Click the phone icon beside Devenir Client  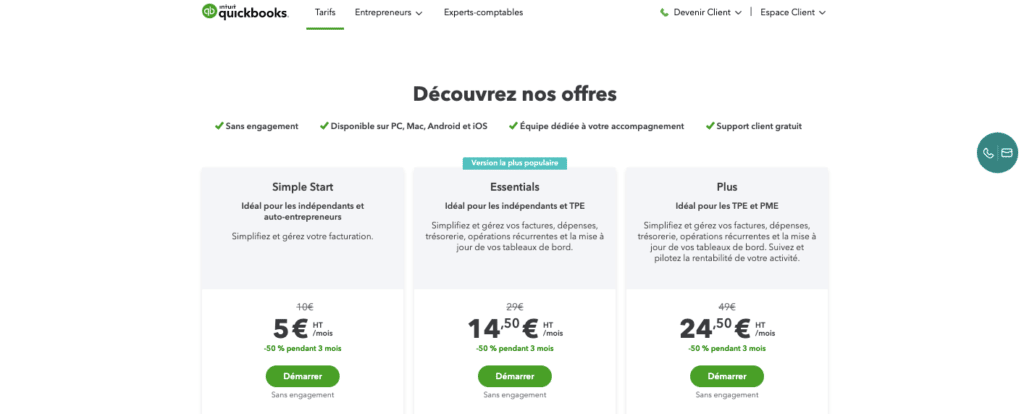point(664,13)
